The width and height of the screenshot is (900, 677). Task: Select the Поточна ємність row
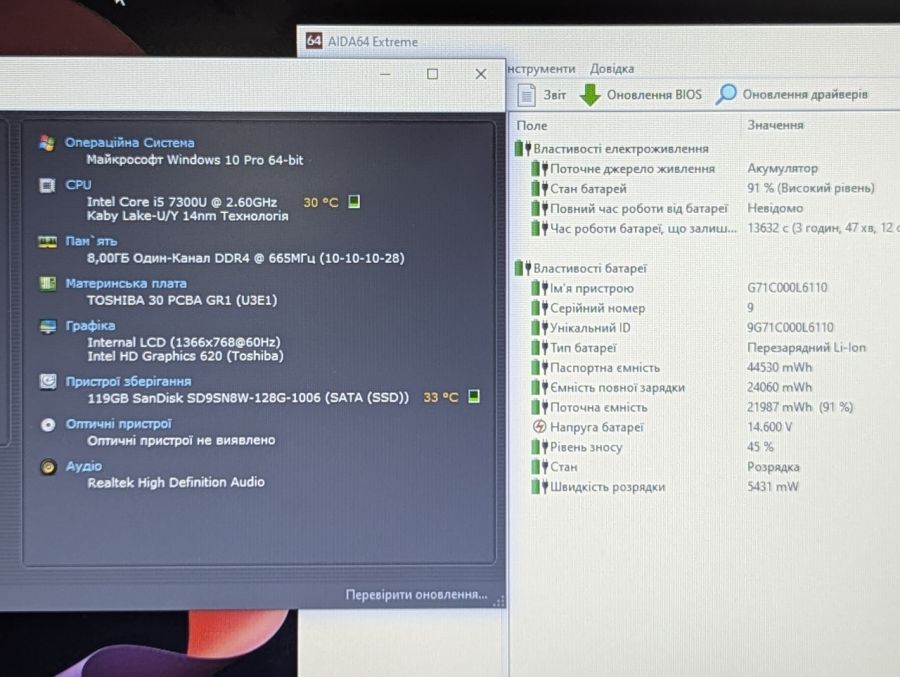tap(704, 407)
